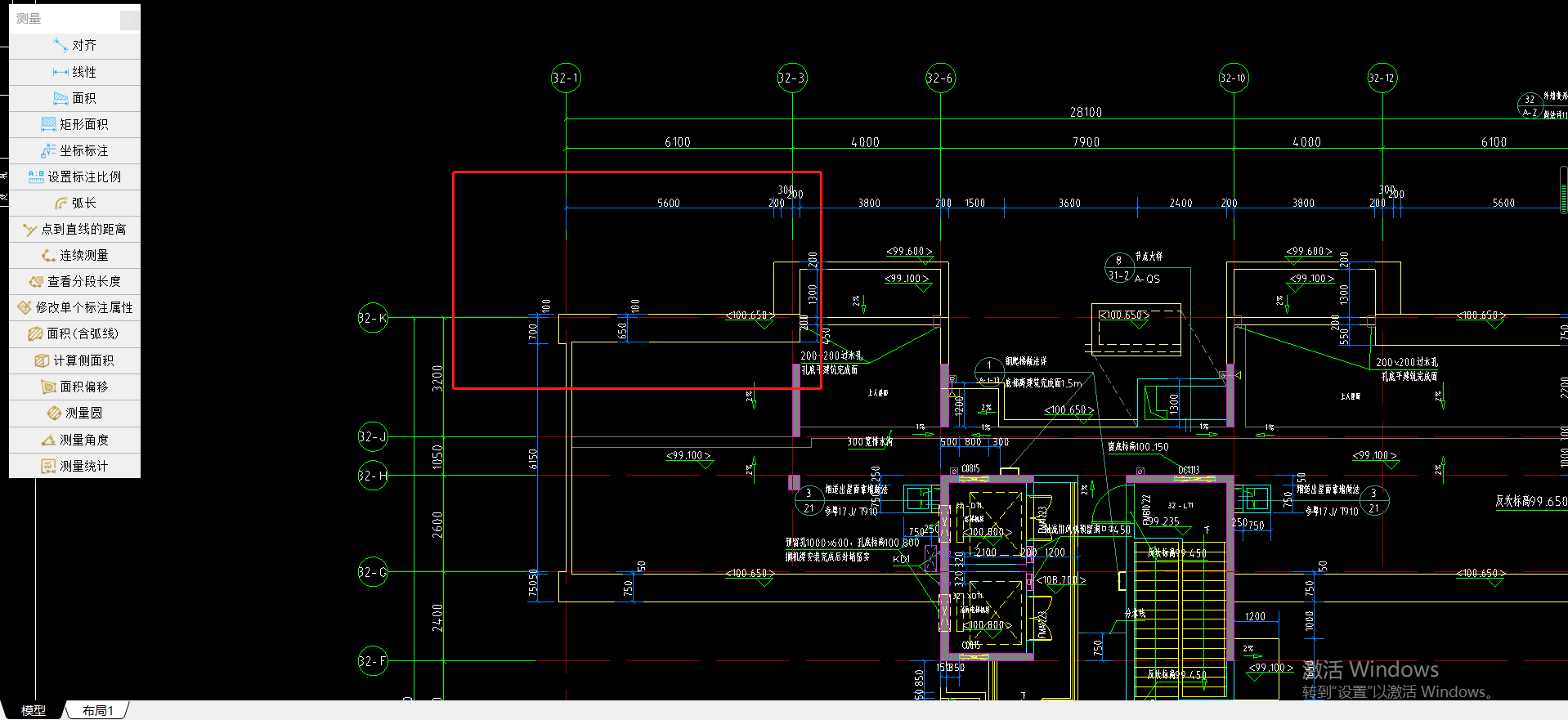Click grid bubble 32-12
1568x720 pixels.
(1382, 78)
